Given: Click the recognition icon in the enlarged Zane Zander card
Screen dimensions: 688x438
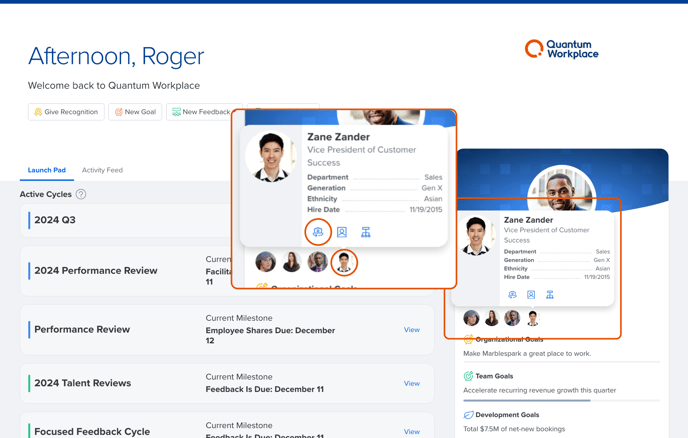Looking at the screenshot, I should 318,232.
